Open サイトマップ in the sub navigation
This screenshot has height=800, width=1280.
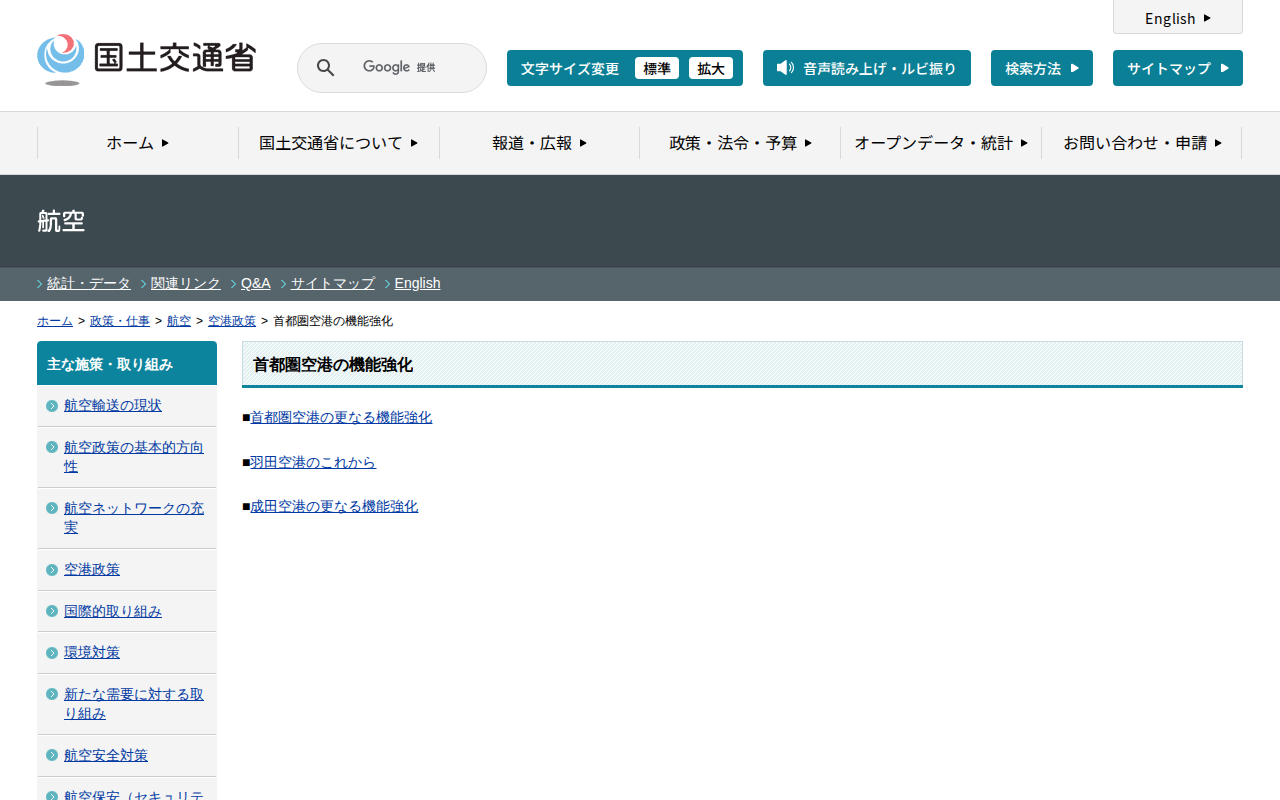333,283
